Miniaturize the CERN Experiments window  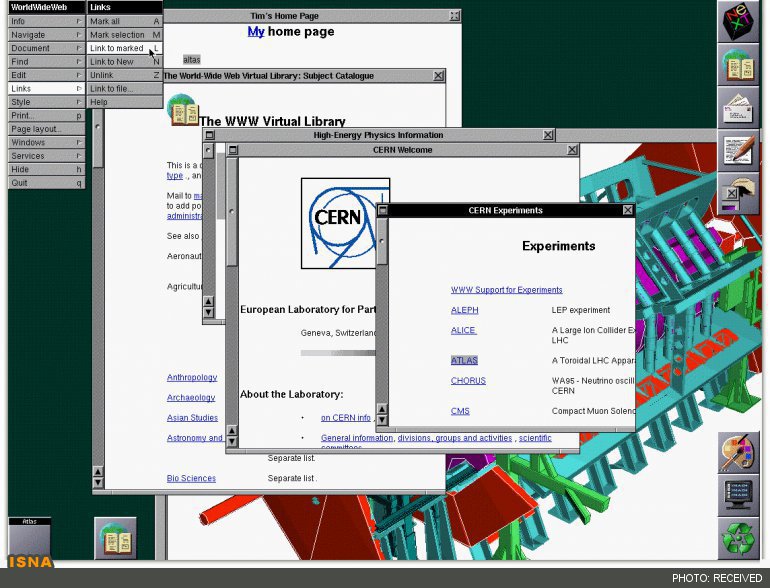(x=383, y=210)
